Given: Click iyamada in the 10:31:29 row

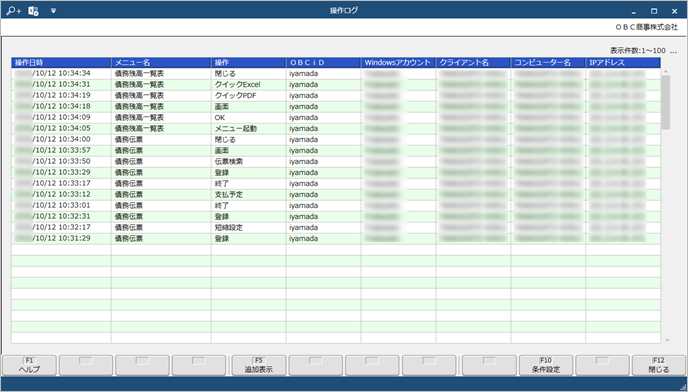Looking at the screenshot, I should (x=303, y=238).
